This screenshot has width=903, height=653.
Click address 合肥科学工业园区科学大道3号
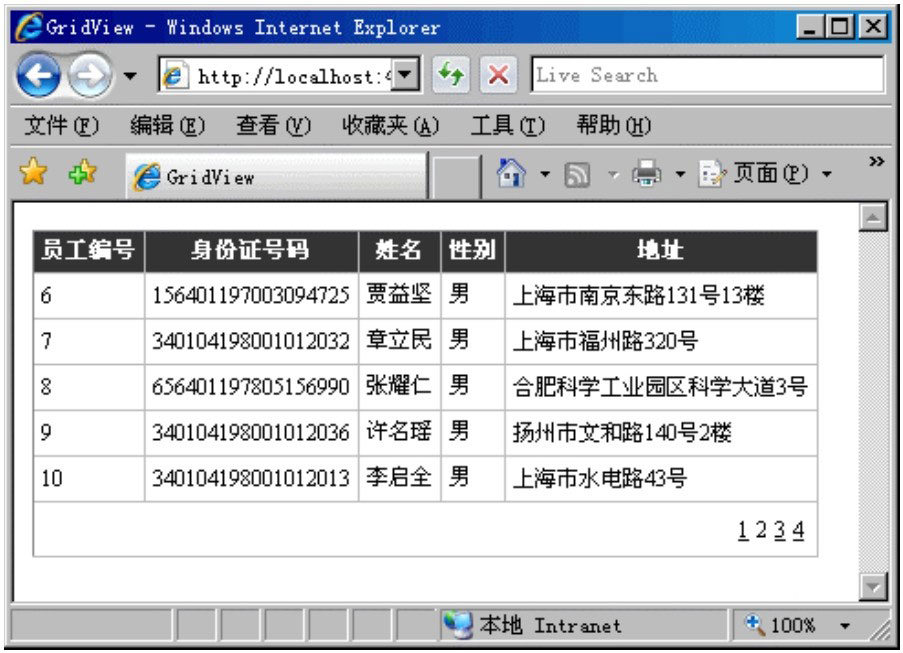tap(660, 386)
